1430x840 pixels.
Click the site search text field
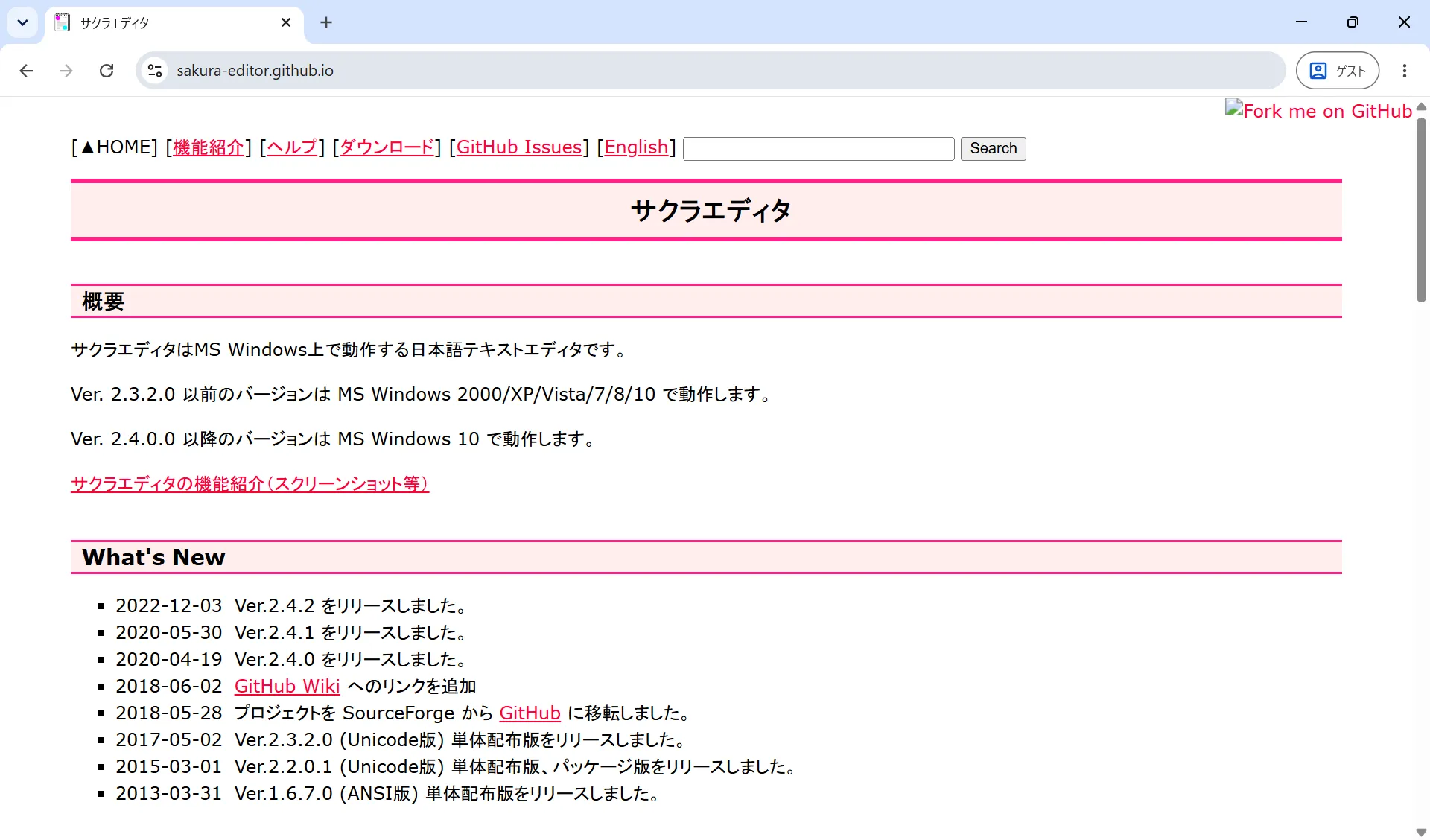coord(819,149)
